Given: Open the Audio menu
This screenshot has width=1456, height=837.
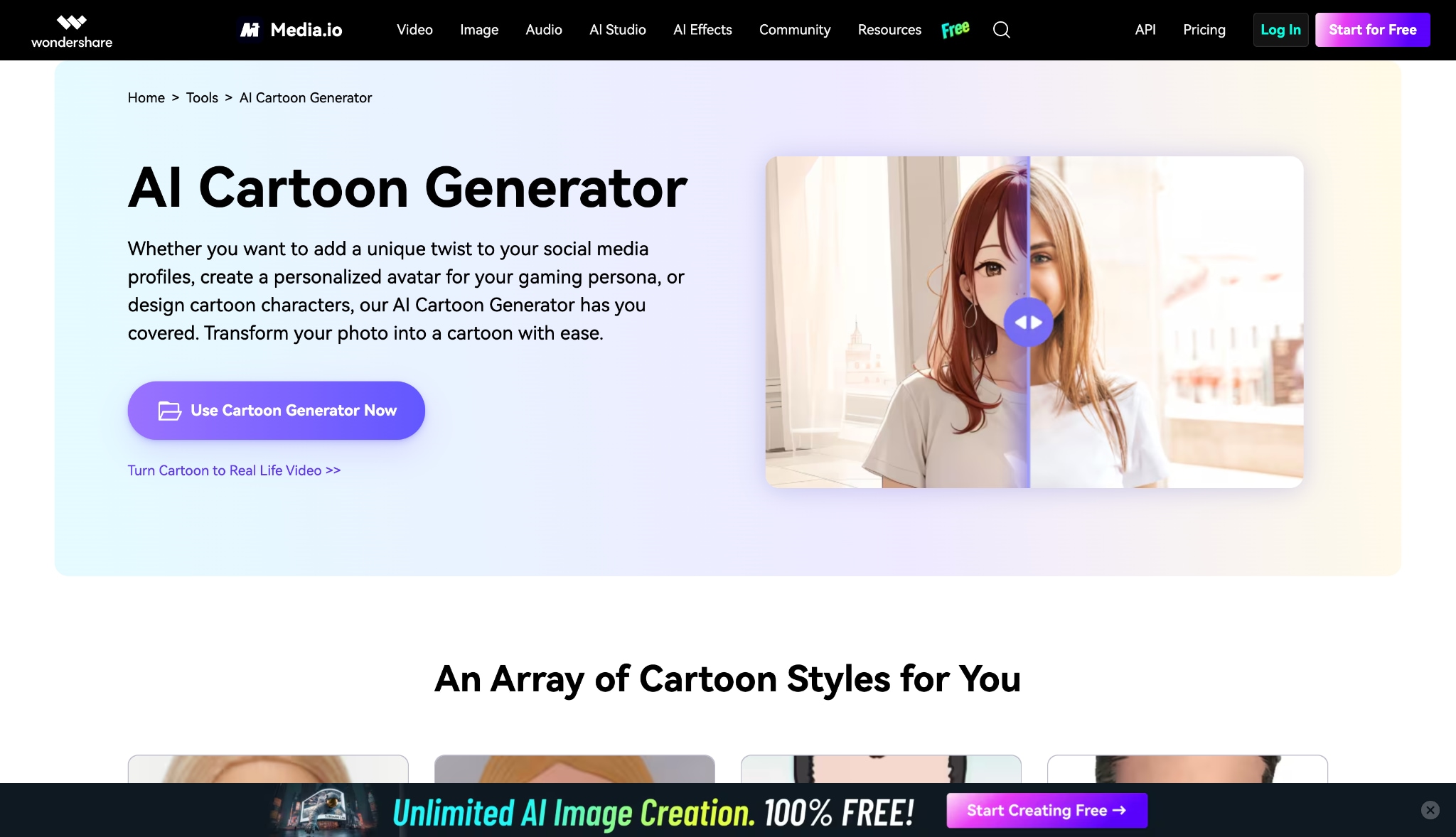Looking at the screenshot, I should pos(544,30).
